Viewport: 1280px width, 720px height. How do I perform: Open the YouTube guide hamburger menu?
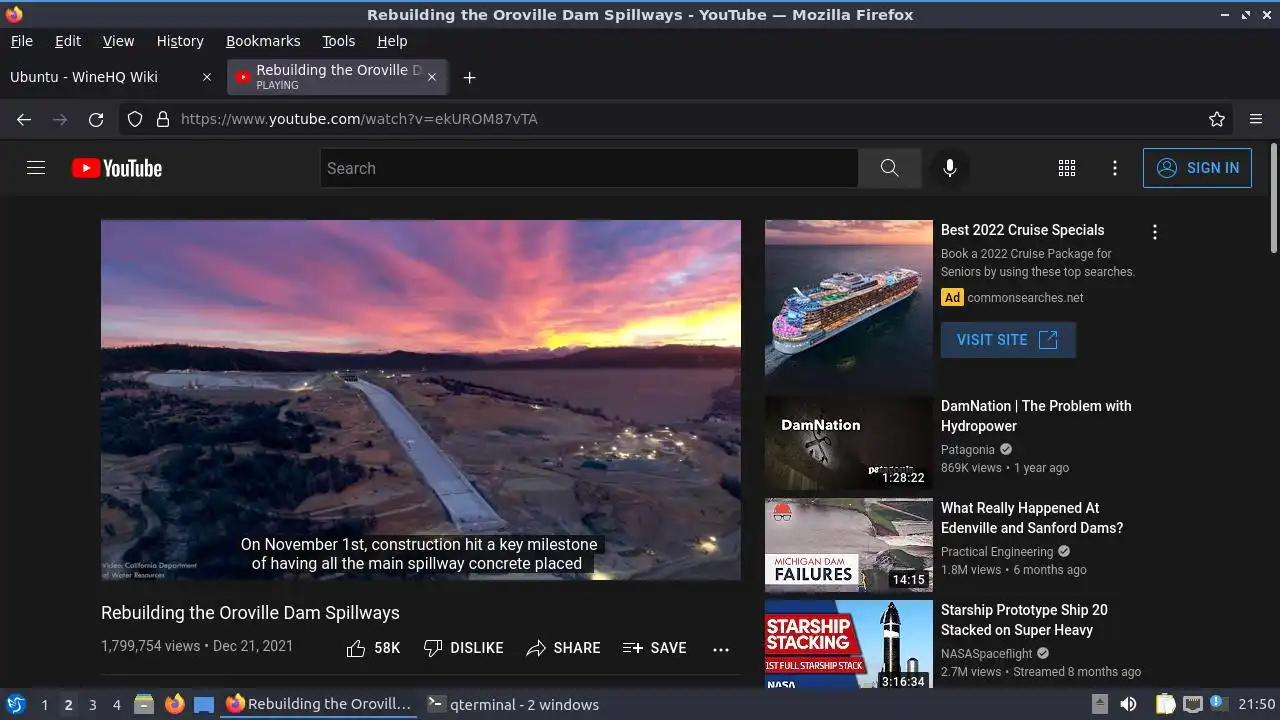point(36,168)
